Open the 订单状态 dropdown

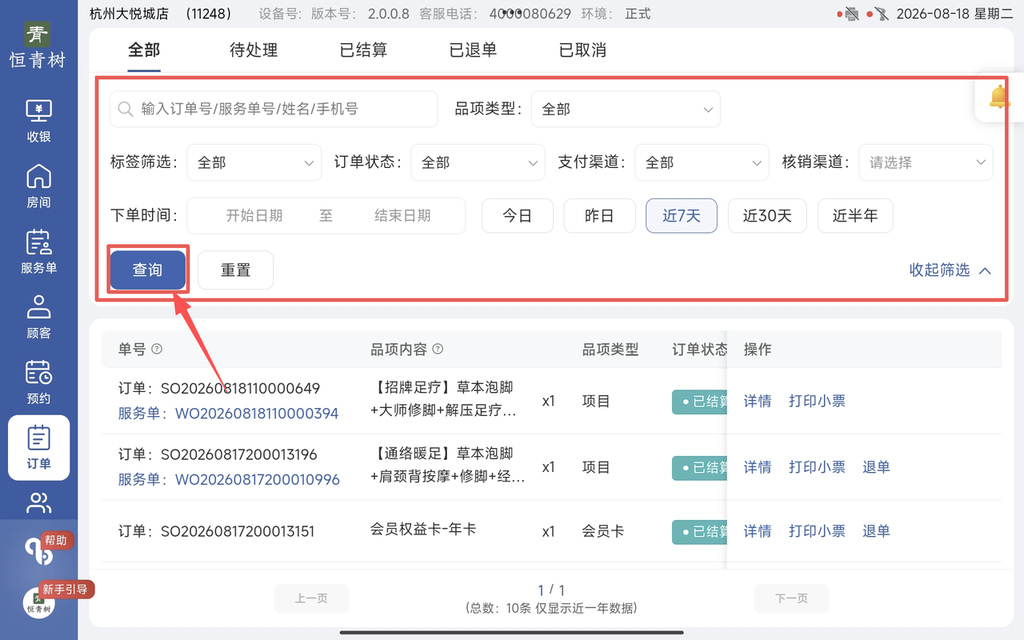coord(478,163)
